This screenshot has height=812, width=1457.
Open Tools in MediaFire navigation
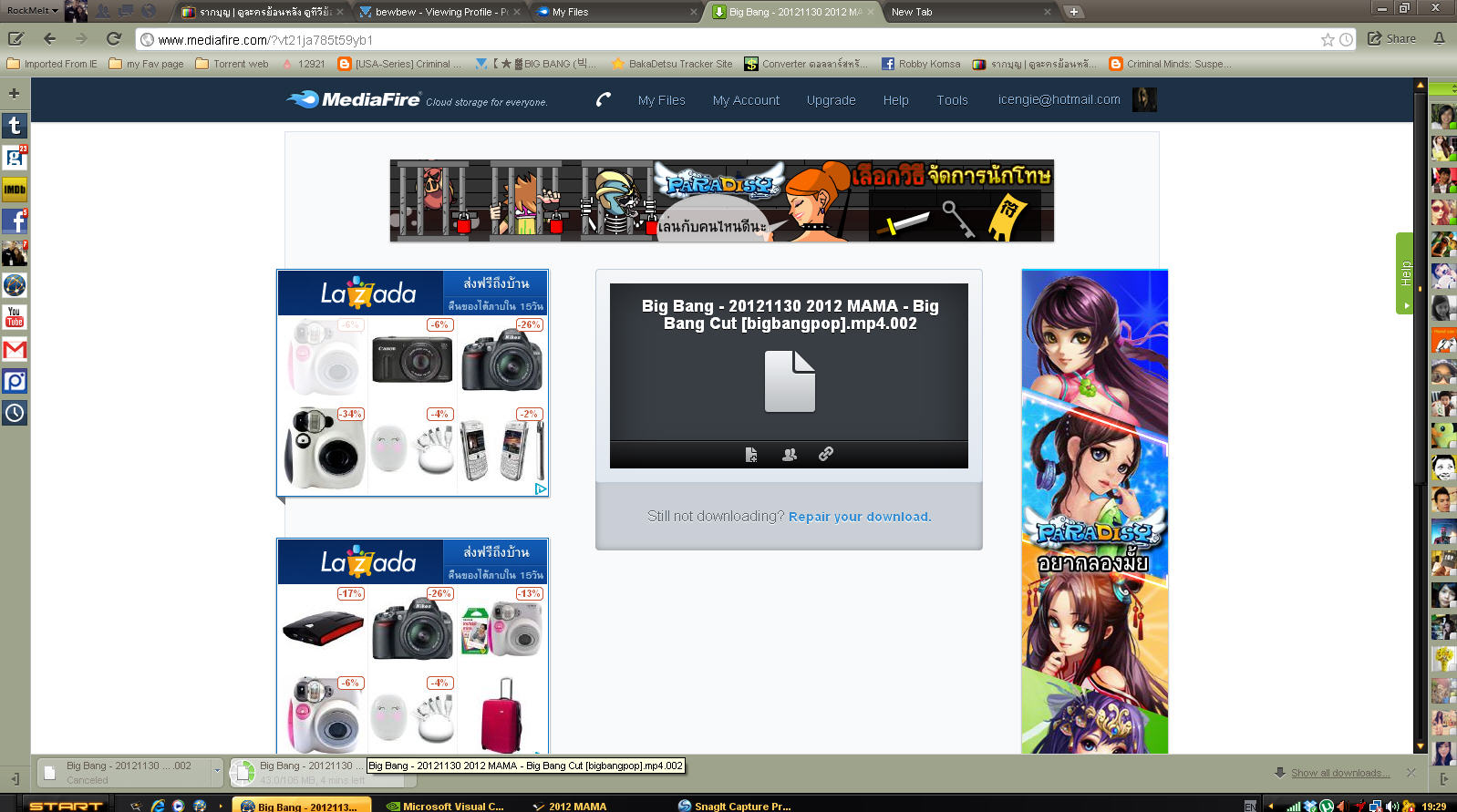click(952, 100)
